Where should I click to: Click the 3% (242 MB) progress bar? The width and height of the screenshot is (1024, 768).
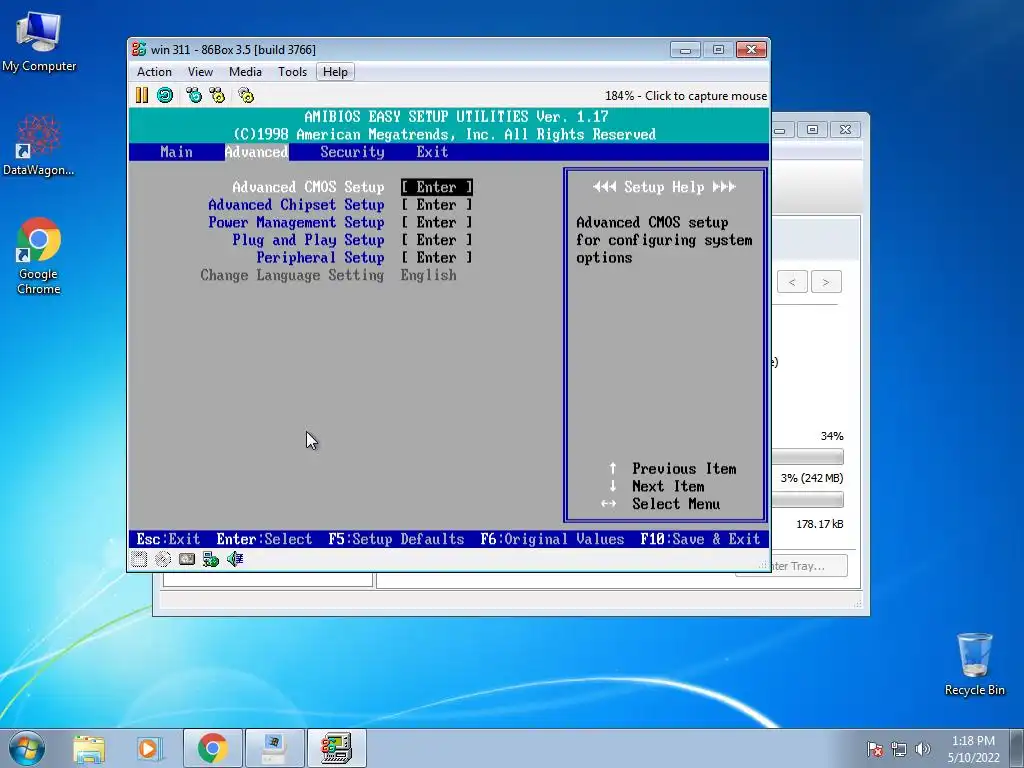click(x=807, y=500)
